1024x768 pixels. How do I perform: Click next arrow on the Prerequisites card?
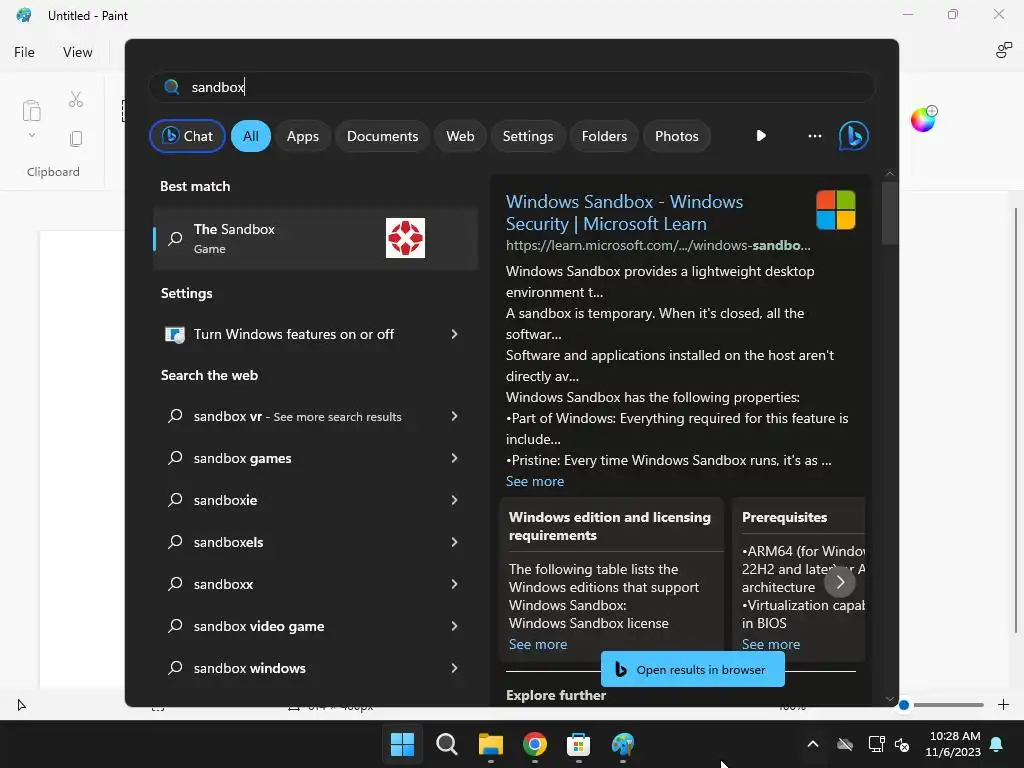click(x=840, y=582)
